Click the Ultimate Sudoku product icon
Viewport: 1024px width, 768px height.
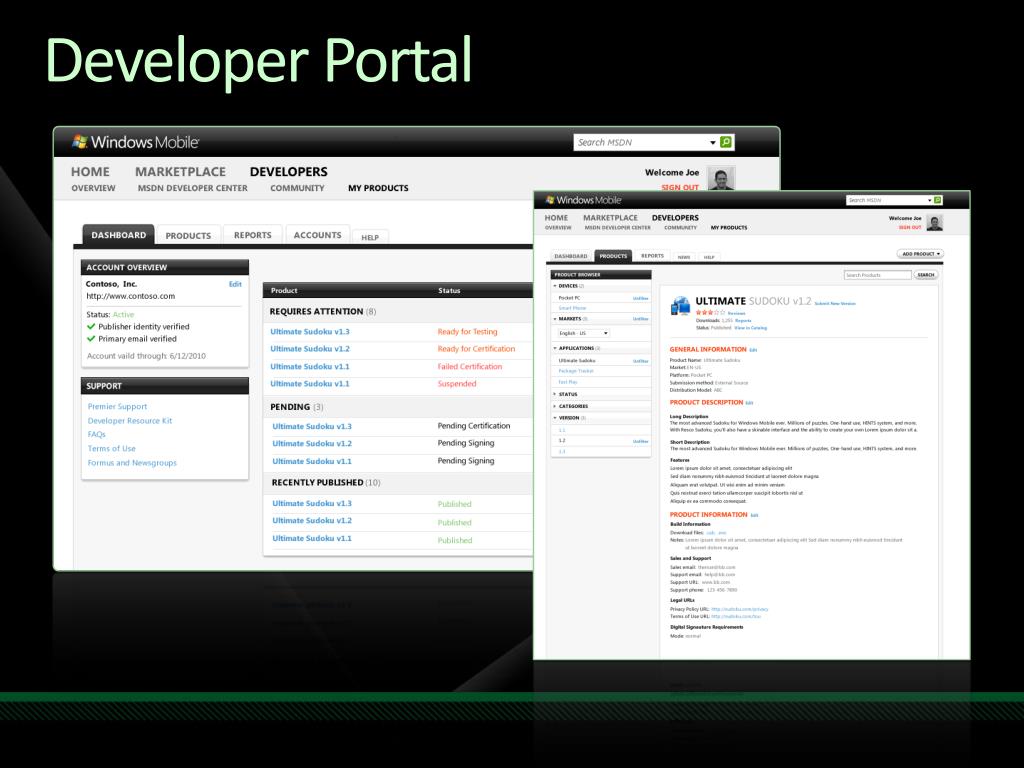pyautogui.click(x=680, y=306)
